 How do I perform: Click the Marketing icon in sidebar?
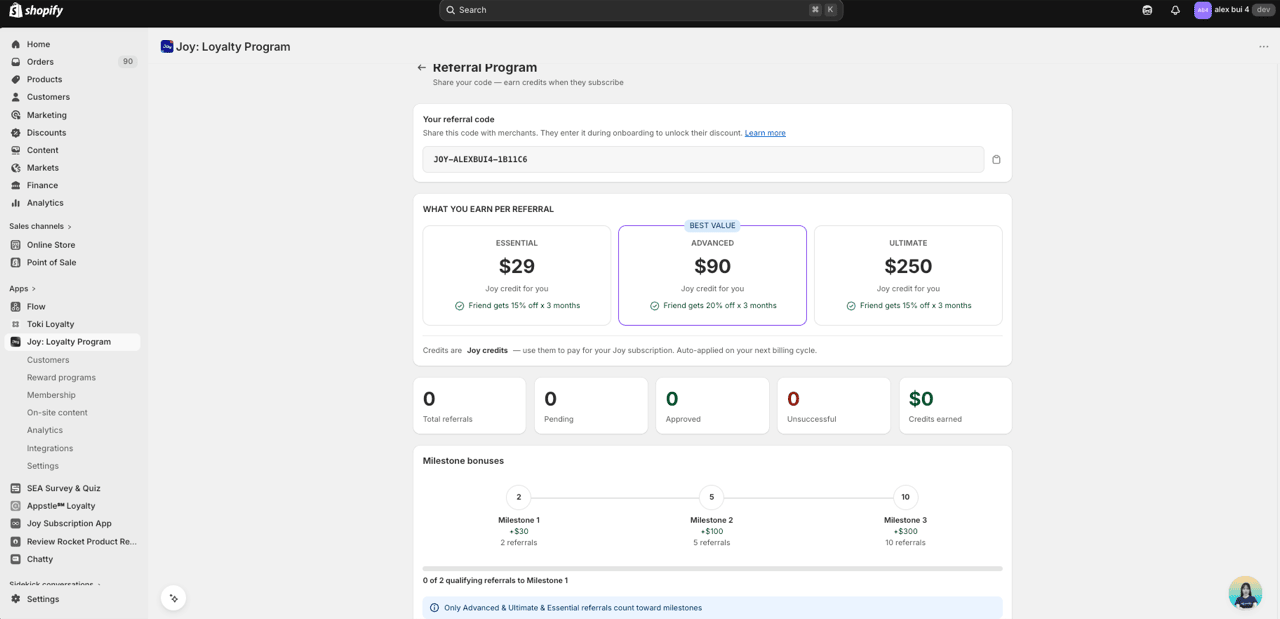(x=16, y=115)
